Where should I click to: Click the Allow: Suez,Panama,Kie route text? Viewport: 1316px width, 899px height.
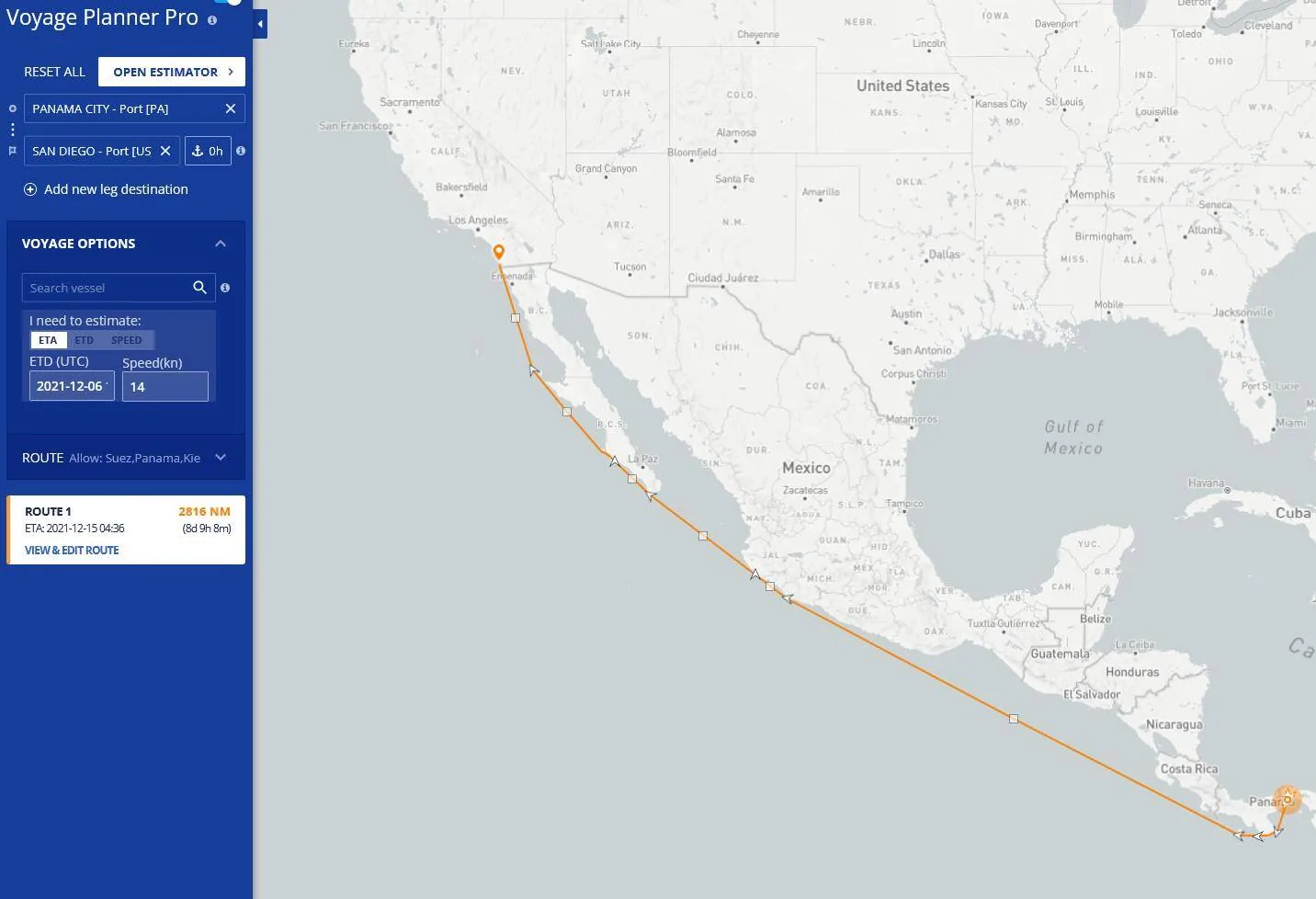134,458
